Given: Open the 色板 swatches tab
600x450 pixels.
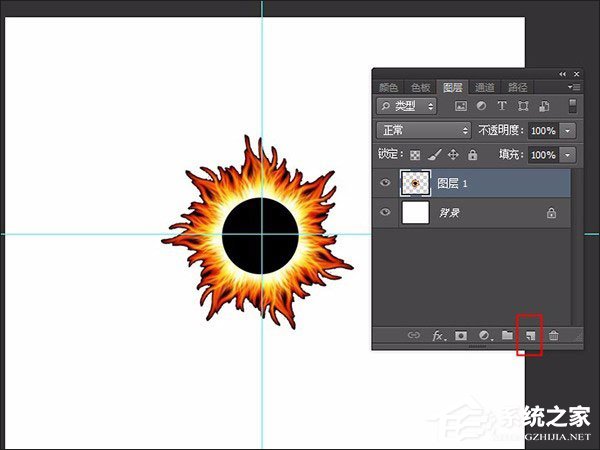Looking at the screenshot, I should [420, 87].
